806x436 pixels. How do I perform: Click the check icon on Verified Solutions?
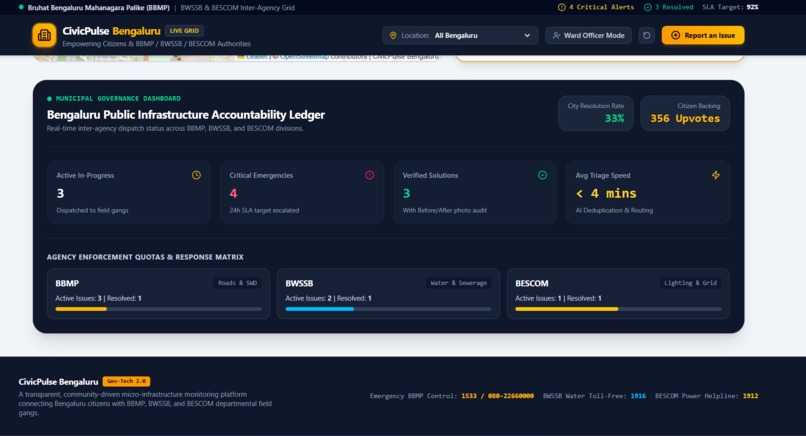[542, 175]
